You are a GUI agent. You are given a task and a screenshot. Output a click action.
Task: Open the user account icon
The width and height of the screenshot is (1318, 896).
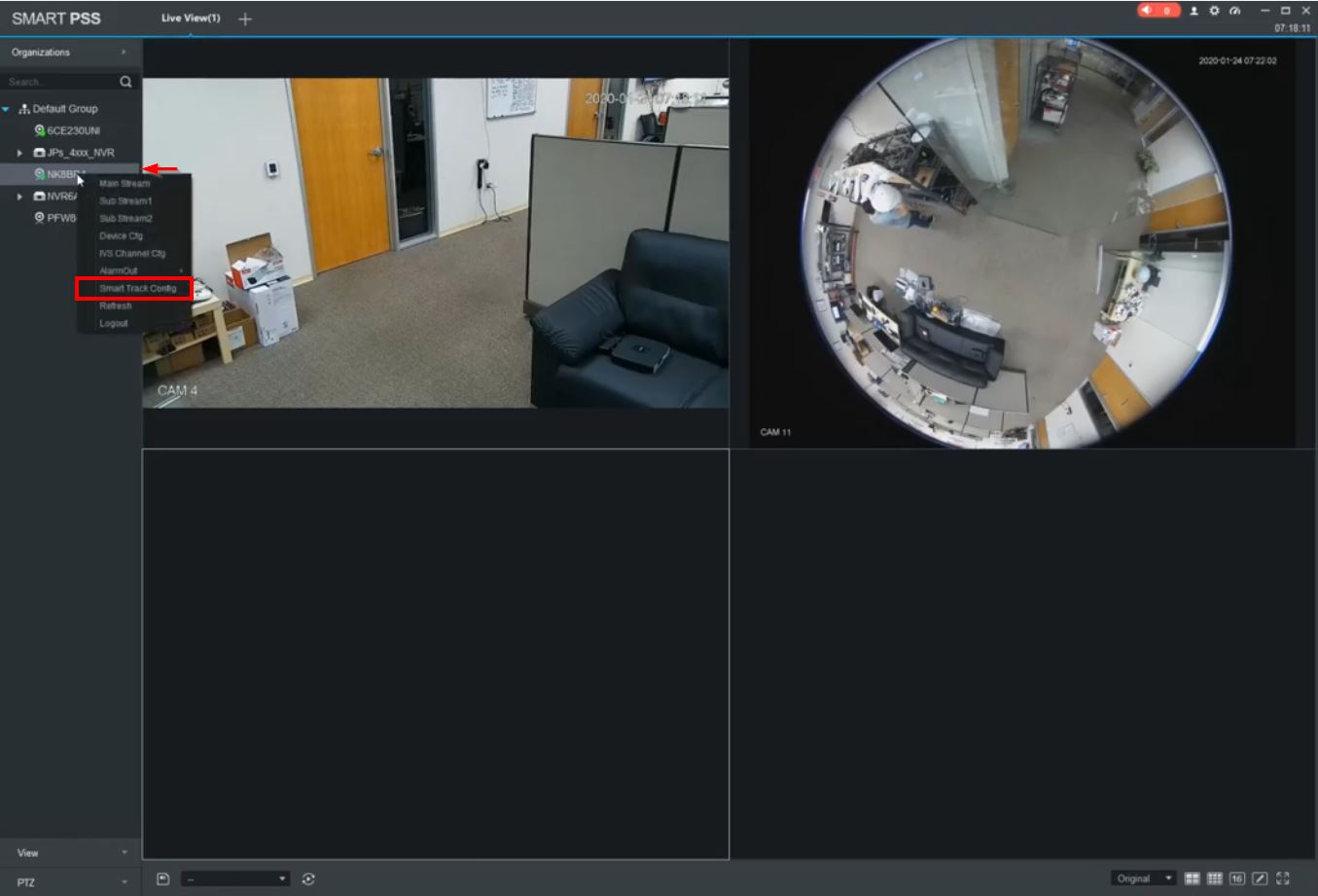click(x=1194, y=11)
